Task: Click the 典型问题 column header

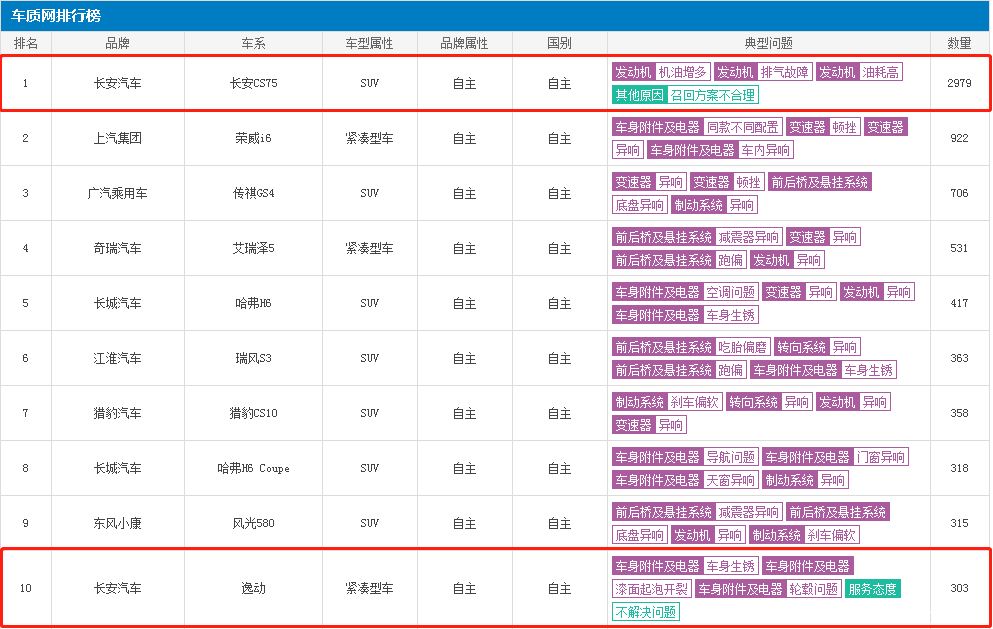Action: [x=768, y=43]
